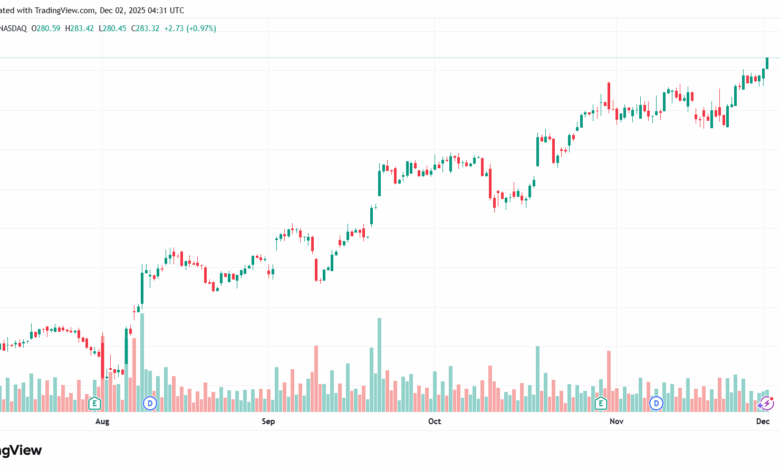This screenshot has width=780, height=470.
Task: Click the +2.73 (+0.97%) change readout
Action: point(191,28)
